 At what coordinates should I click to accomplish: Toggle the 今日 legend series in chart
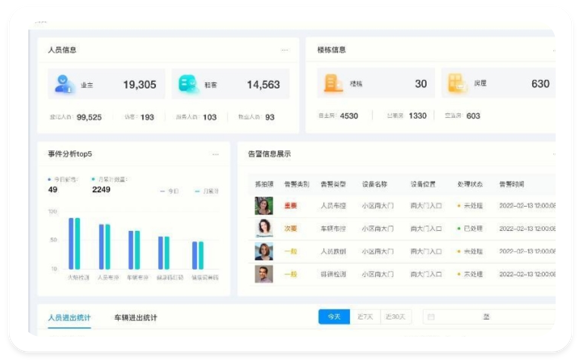point(169,191)
